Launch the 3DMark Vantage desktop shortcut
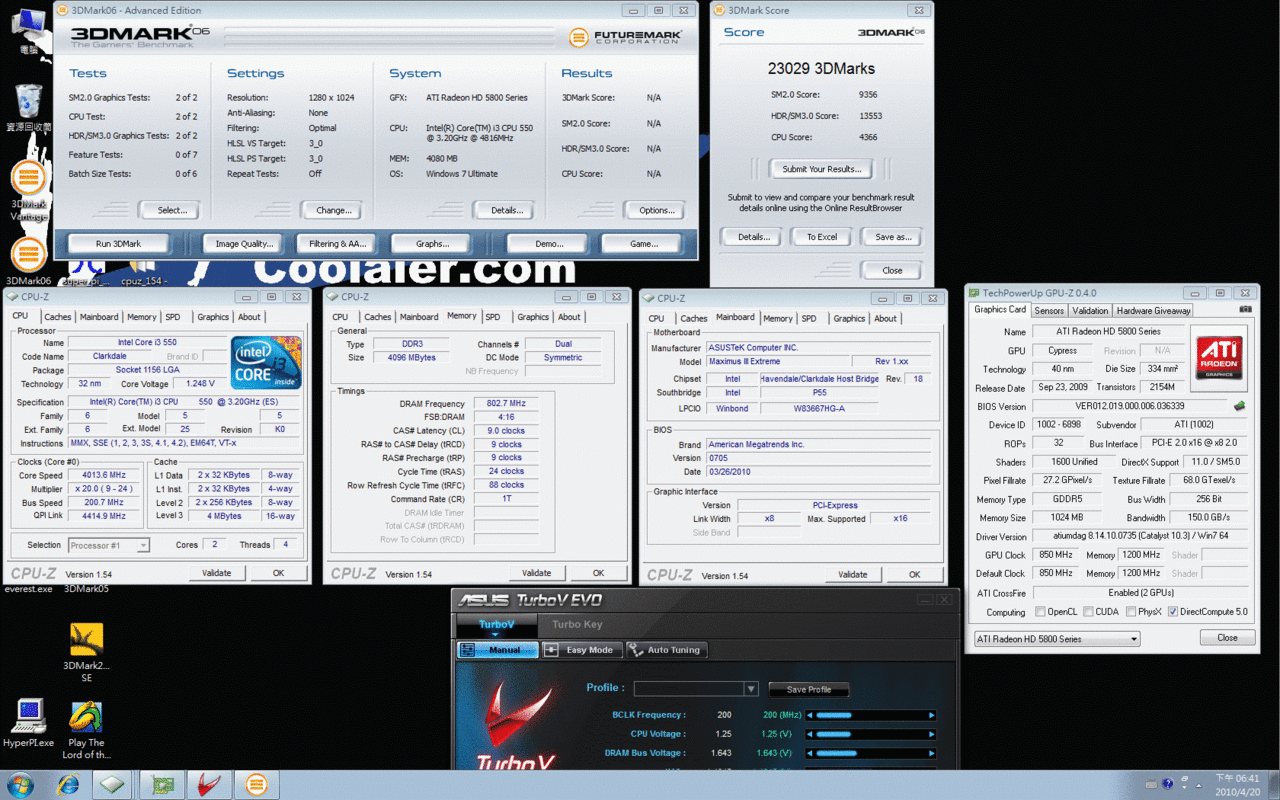The height and width of the screenshot is (800, 1280). pyautogui.click(x=28, y=189)
